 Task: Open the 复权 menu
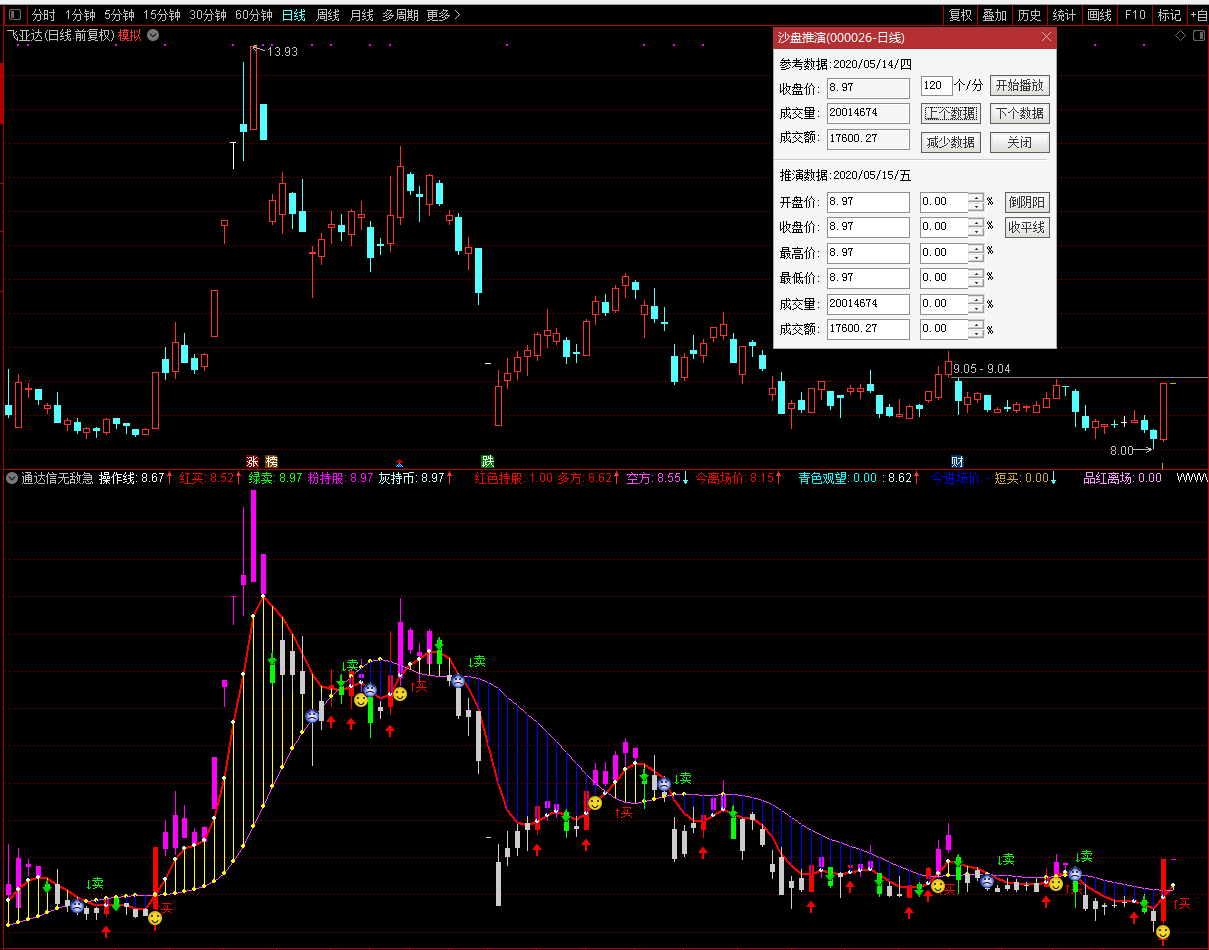point(961,15)
